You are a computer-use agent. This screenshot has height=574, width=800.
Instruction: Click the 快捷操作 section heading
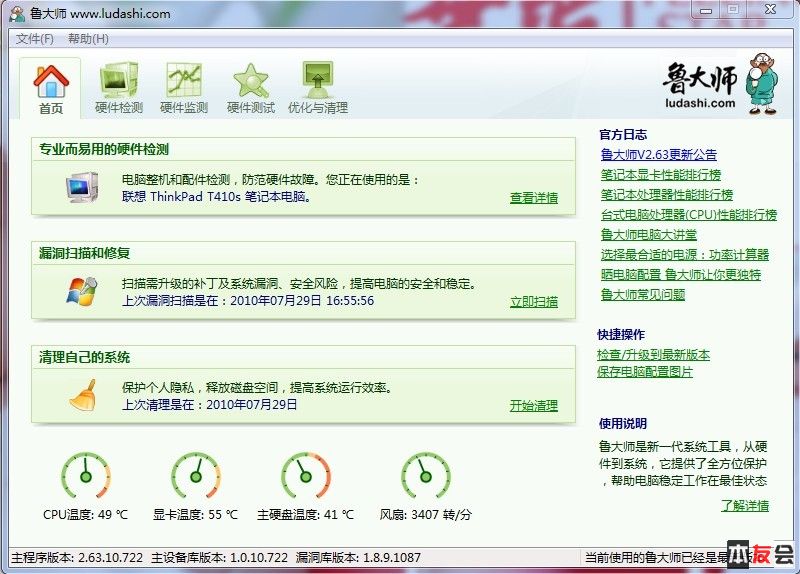[x=621, y=335]
